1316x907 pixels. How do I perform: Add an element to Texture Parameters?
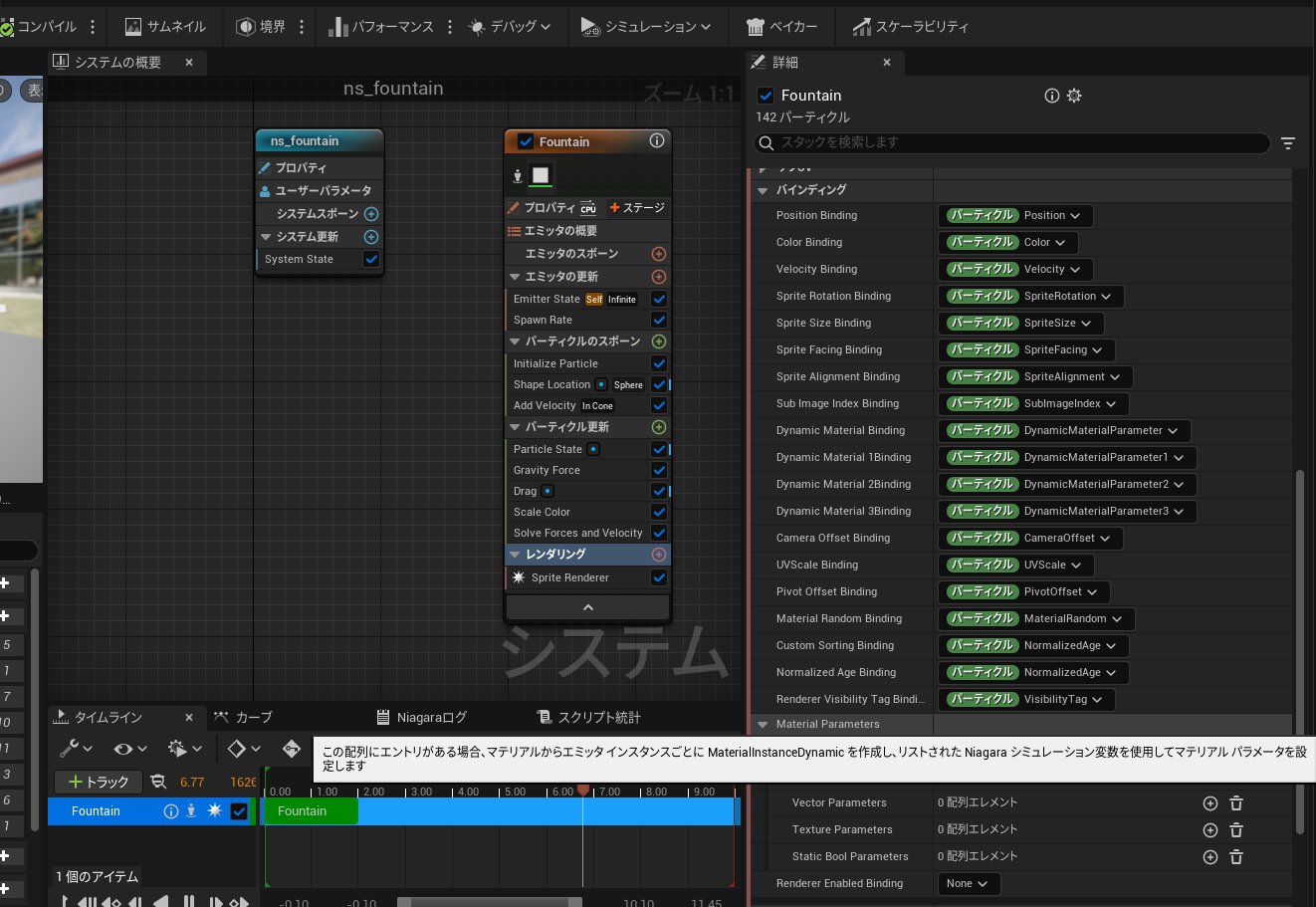(x=1210, y=829)
